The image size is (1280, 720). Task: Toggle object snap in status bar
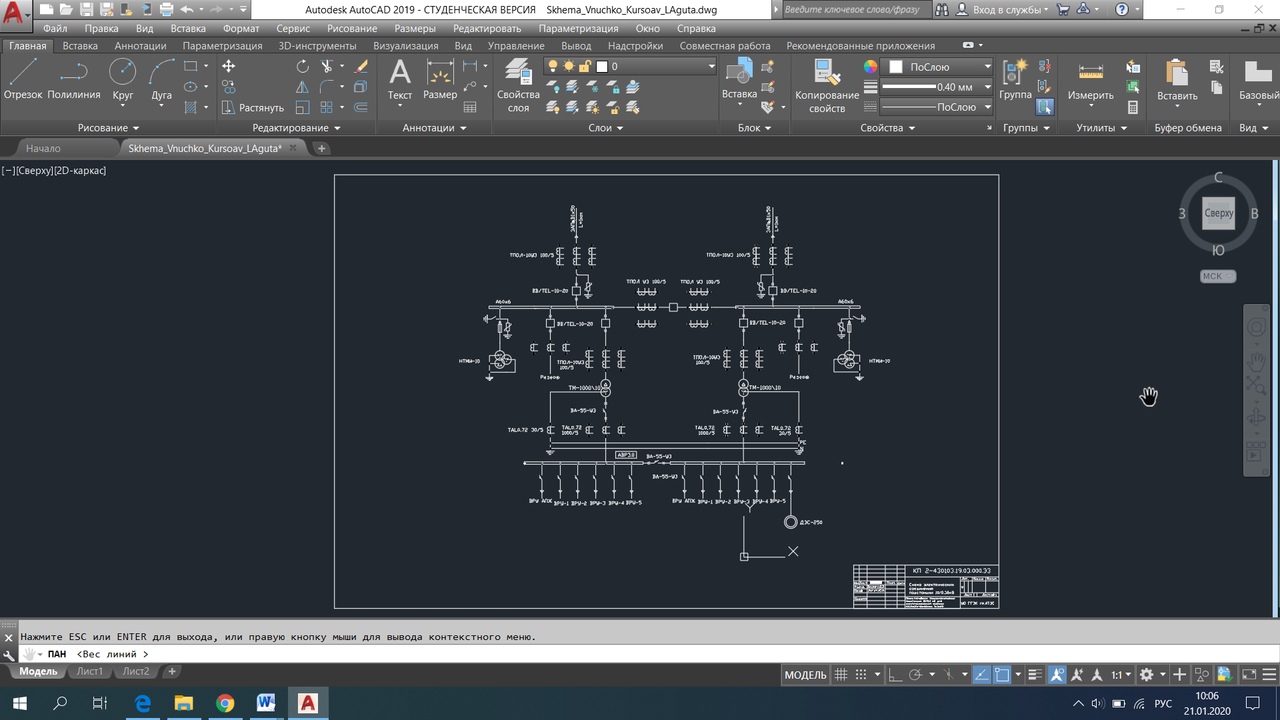1002,675
